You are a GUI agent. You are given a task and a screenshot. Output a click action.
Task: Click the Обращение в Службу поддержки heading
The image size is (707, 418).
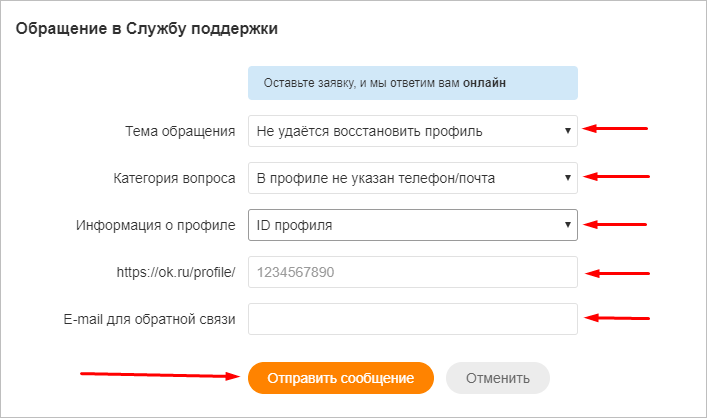(146, 29)
